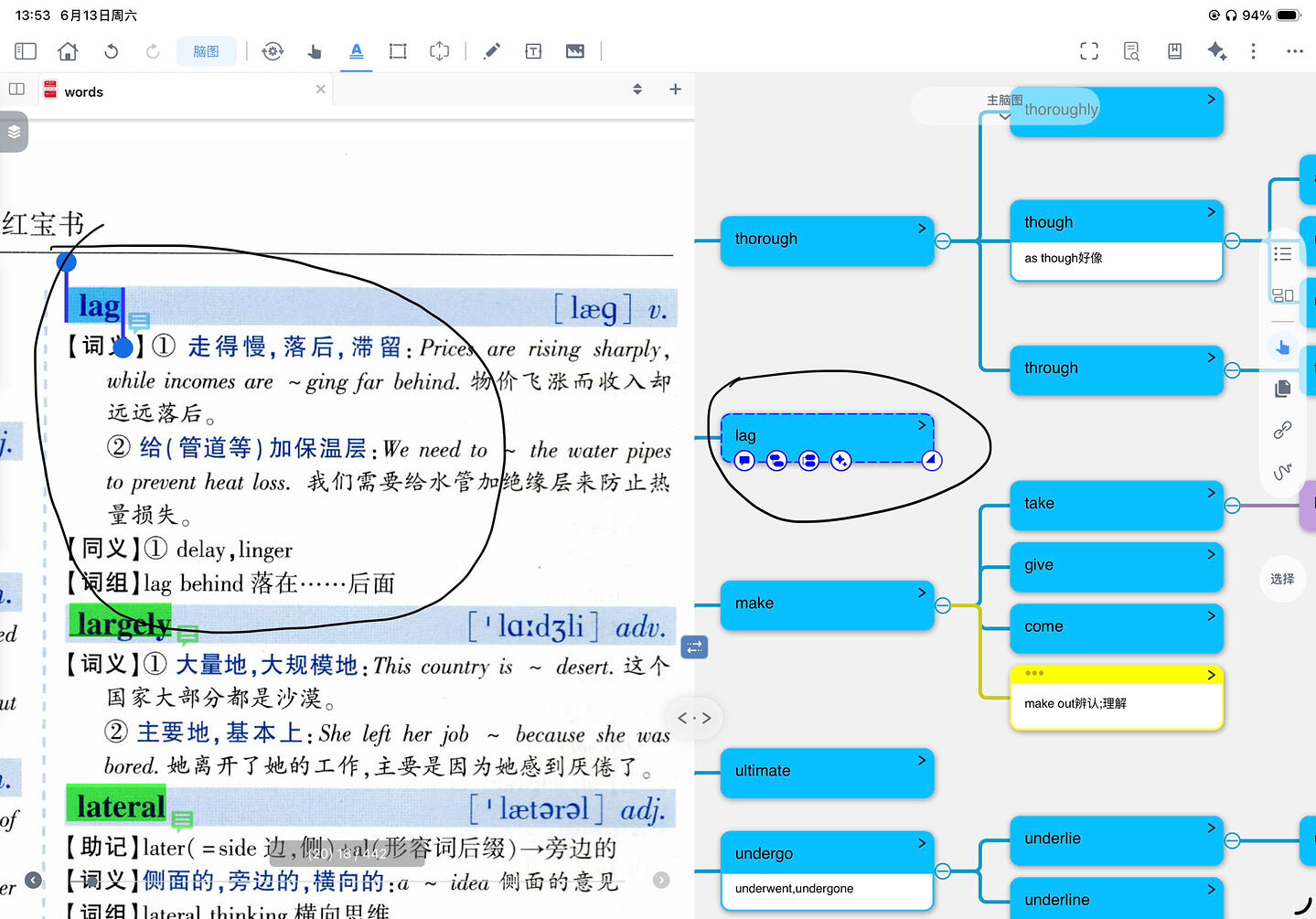Add a new document tab
Image resolution: width=1316 pixels, height=919 pixels.
click(675, 89)
